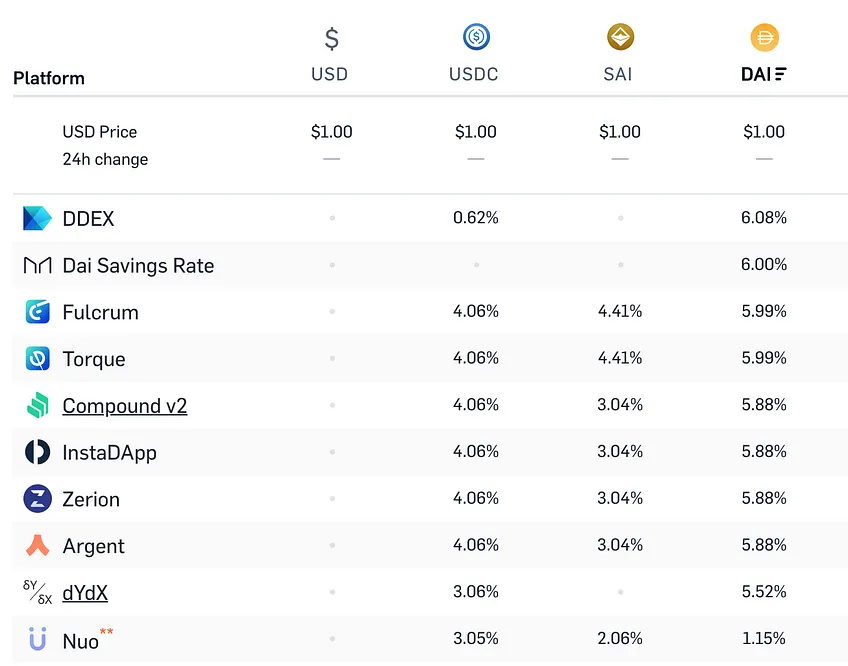Click the DDEX platform logo icon
The width and height of the screenshot is (848, 666).
37,218
